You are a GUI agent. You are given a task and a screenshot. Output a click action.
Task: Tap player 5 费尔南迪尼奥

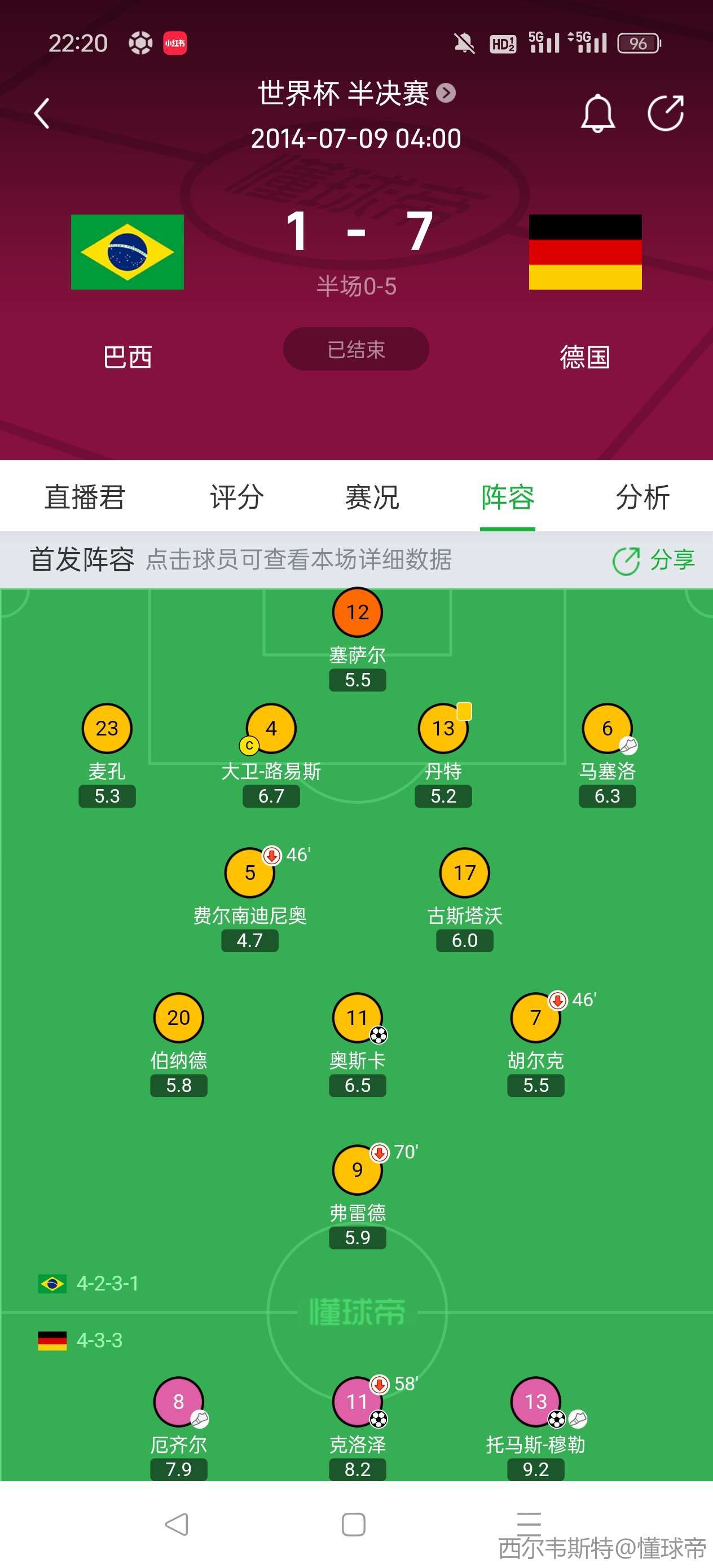tap(250, 873)
